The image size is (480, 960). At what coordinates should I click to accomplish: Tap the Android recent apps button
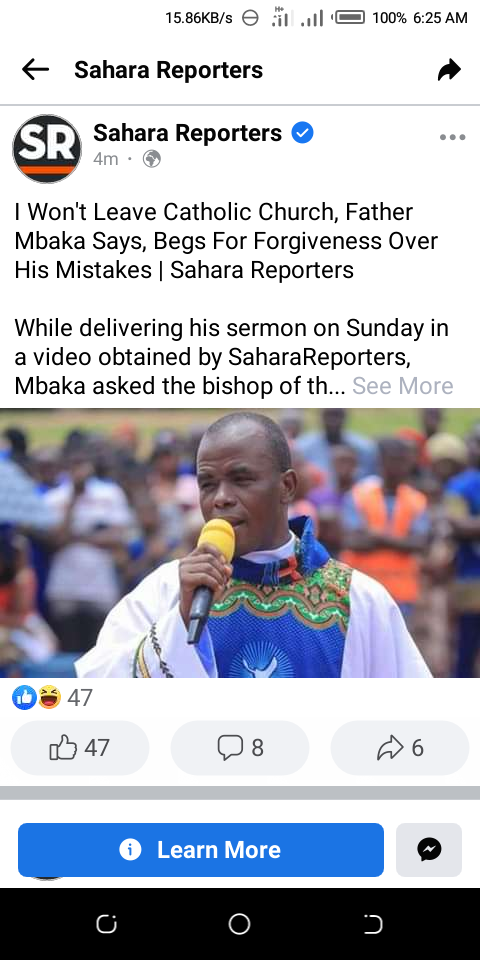[107, 924]
